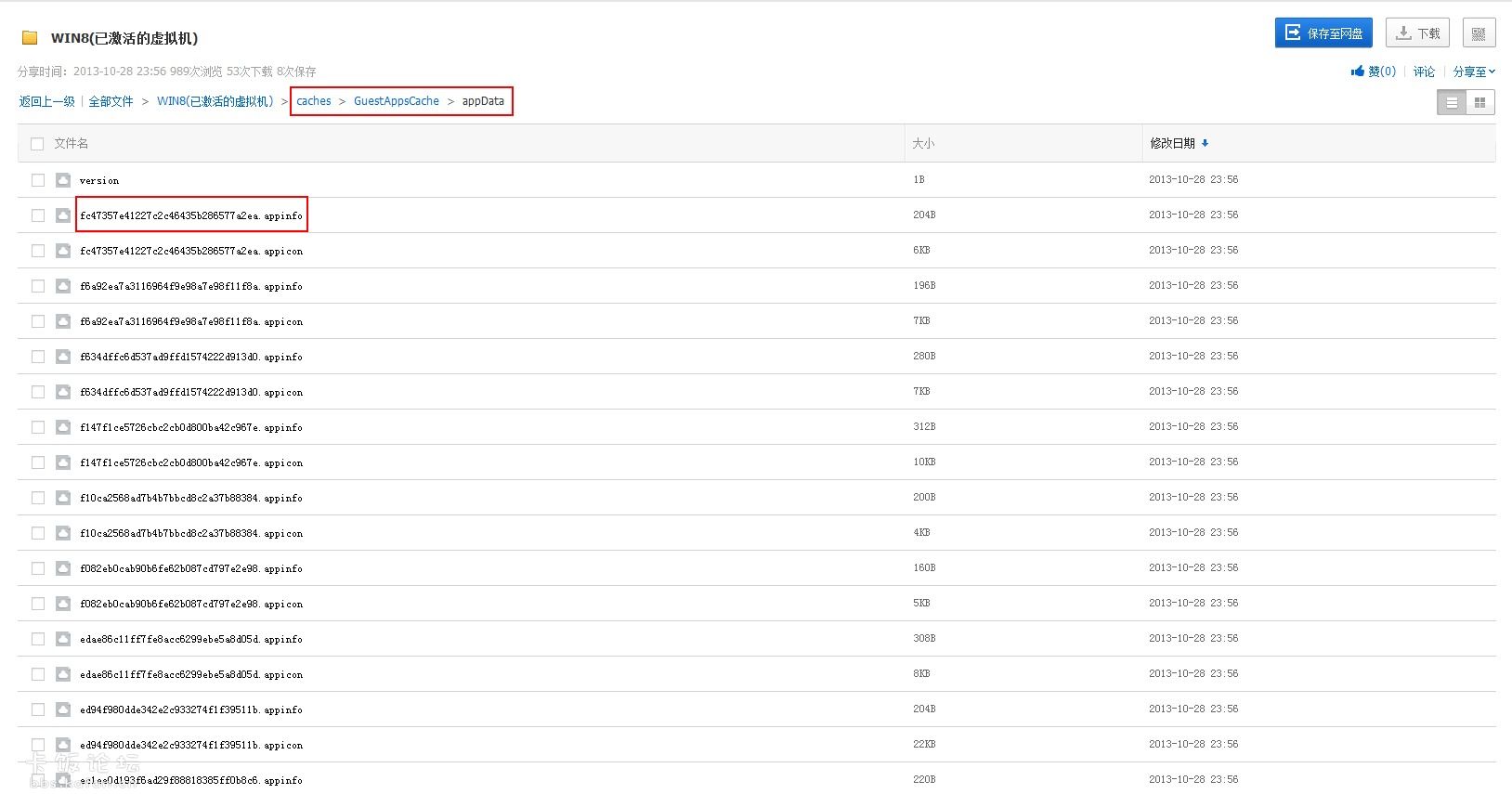Switch to grid thumbnail view icon
Image resolution: width=1512 pixels, height=794 pixels.
(x=1480, y=103)
